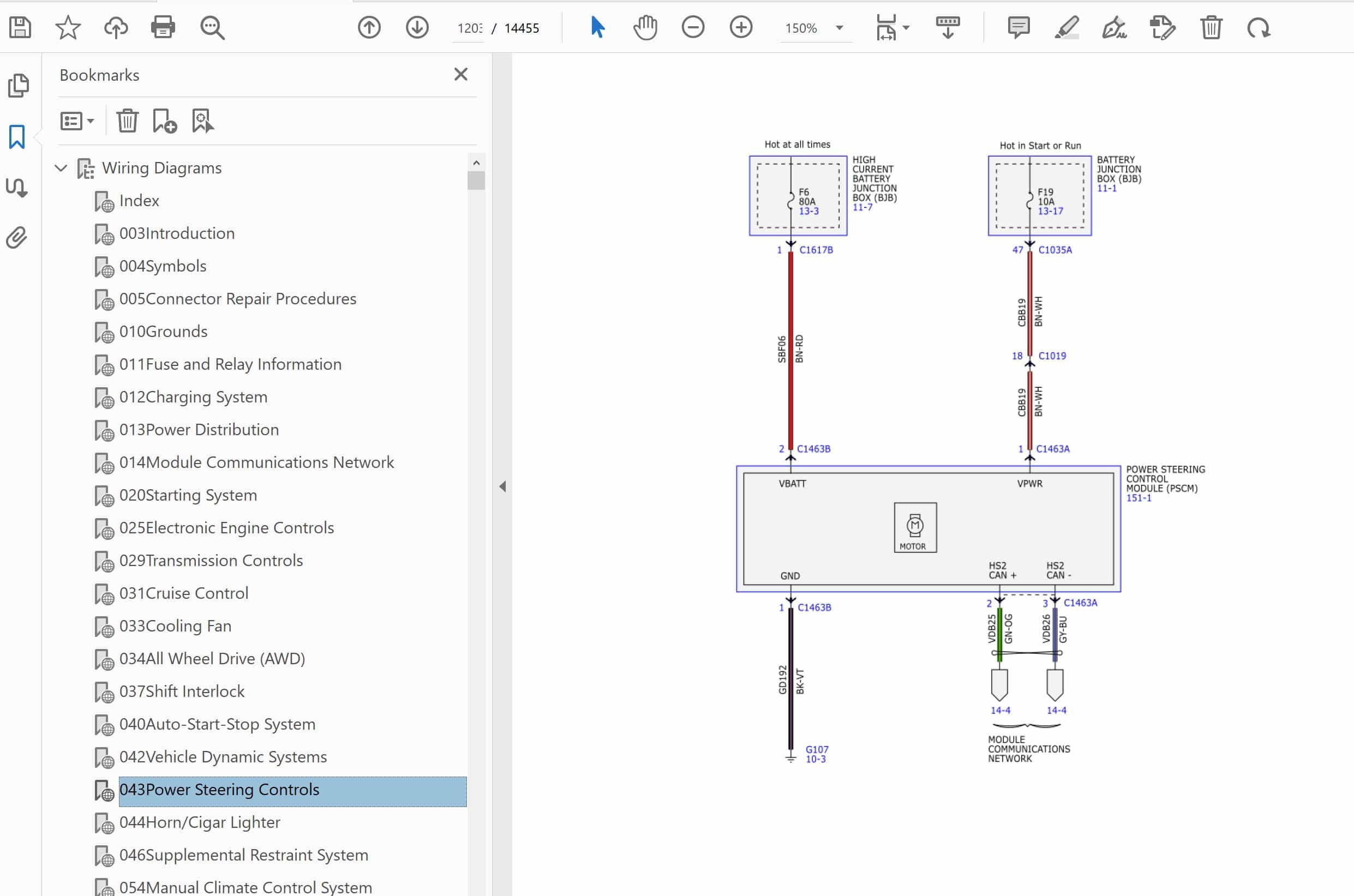1354x896 pixels.
Task: Open the signatures side panel icon
Action: click(16, 188)
